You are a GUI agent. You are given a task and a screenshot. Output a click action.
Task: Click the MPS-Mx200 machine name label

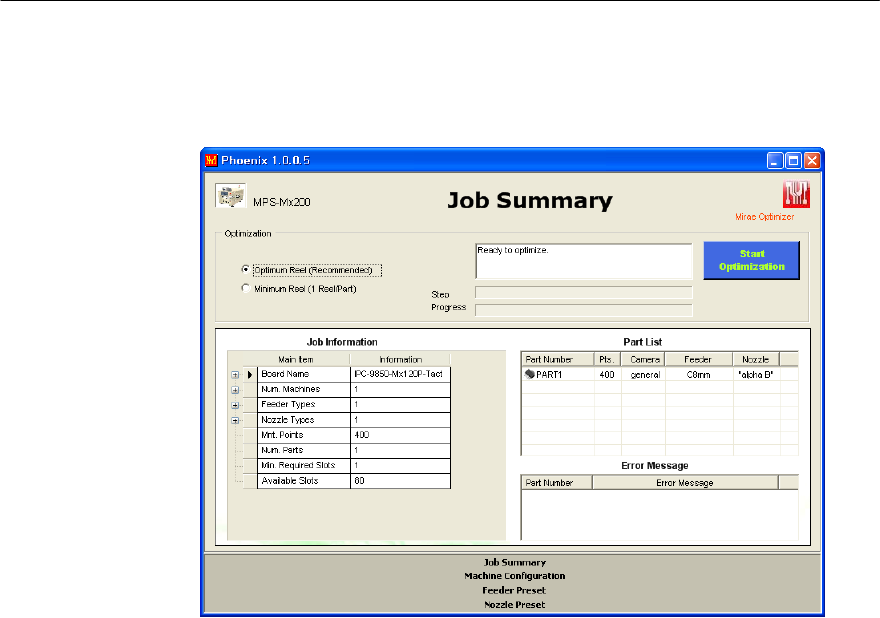pyautogui.click(x=282, y=202)
